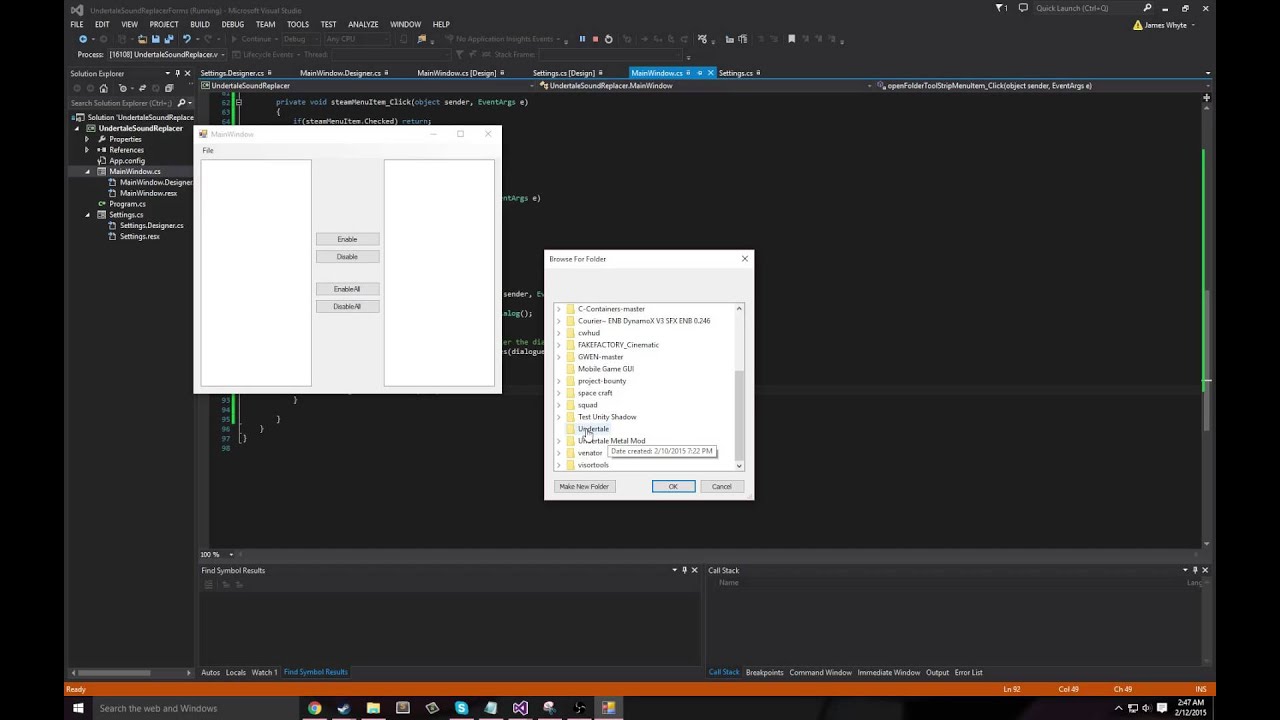1280x720 pixels.
Task: Expand the visortools folder node
Action: (559, 465)
